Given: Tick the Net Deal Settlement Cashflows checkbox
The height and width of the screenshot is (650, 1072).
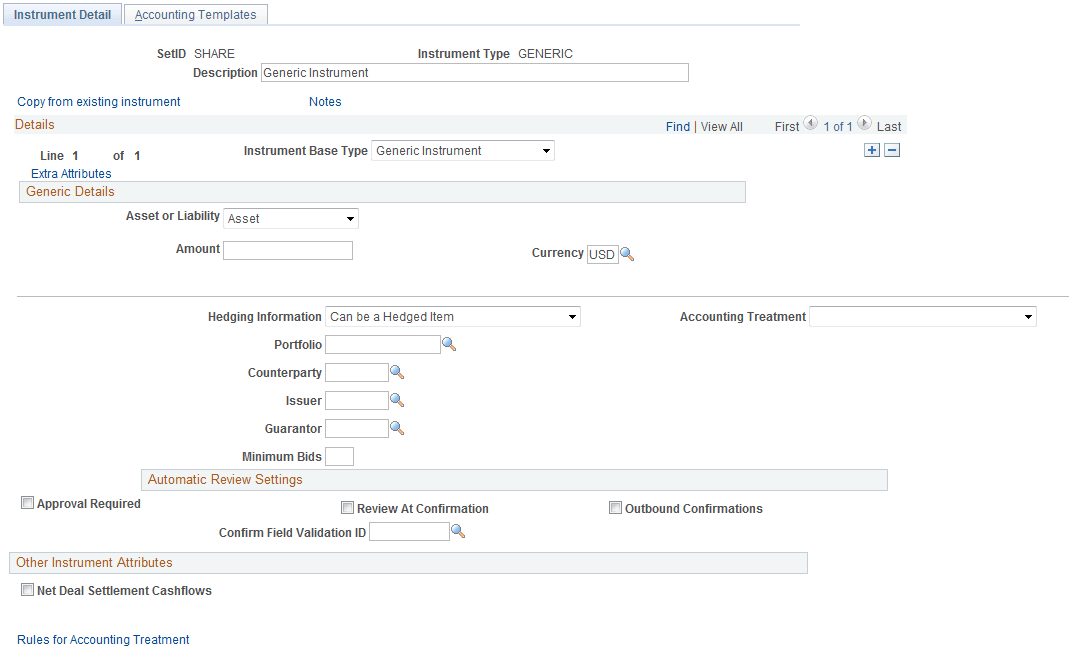Looking at the screenshot, I should [x=27, y=590].
